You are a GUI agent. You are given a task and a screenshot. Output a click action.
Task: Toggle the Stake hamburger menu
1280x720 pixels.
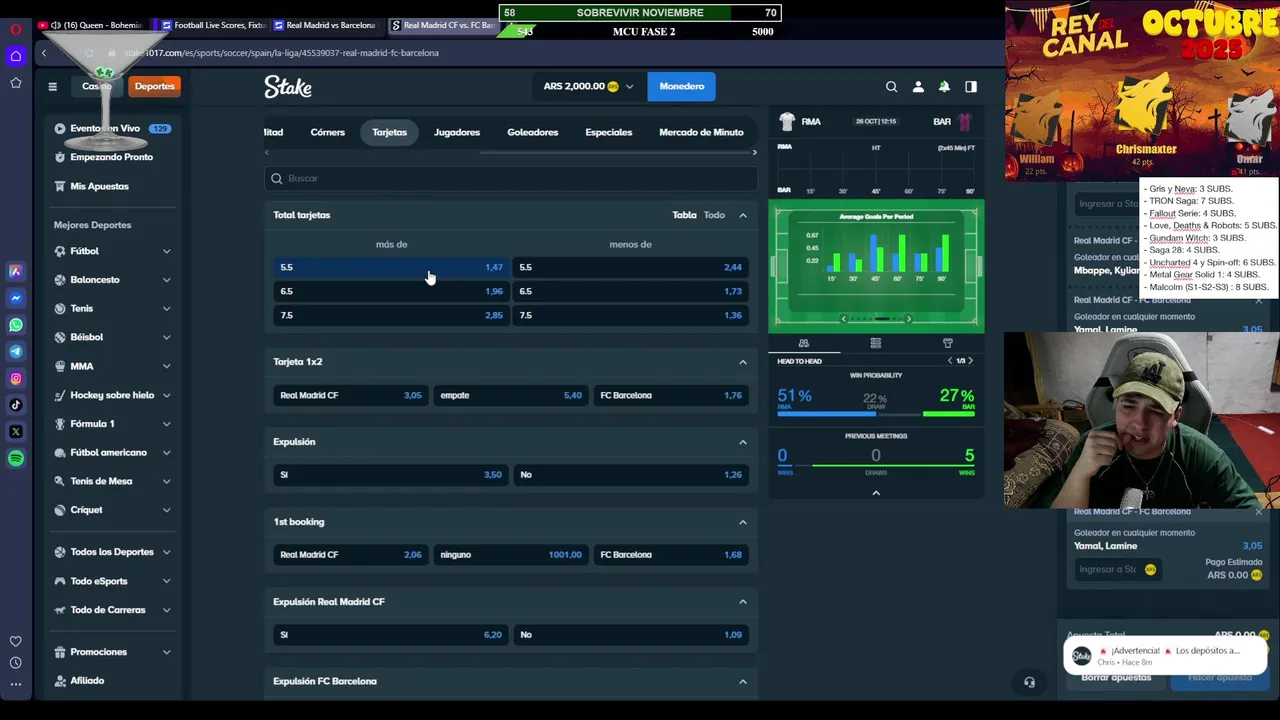[53, 87]
